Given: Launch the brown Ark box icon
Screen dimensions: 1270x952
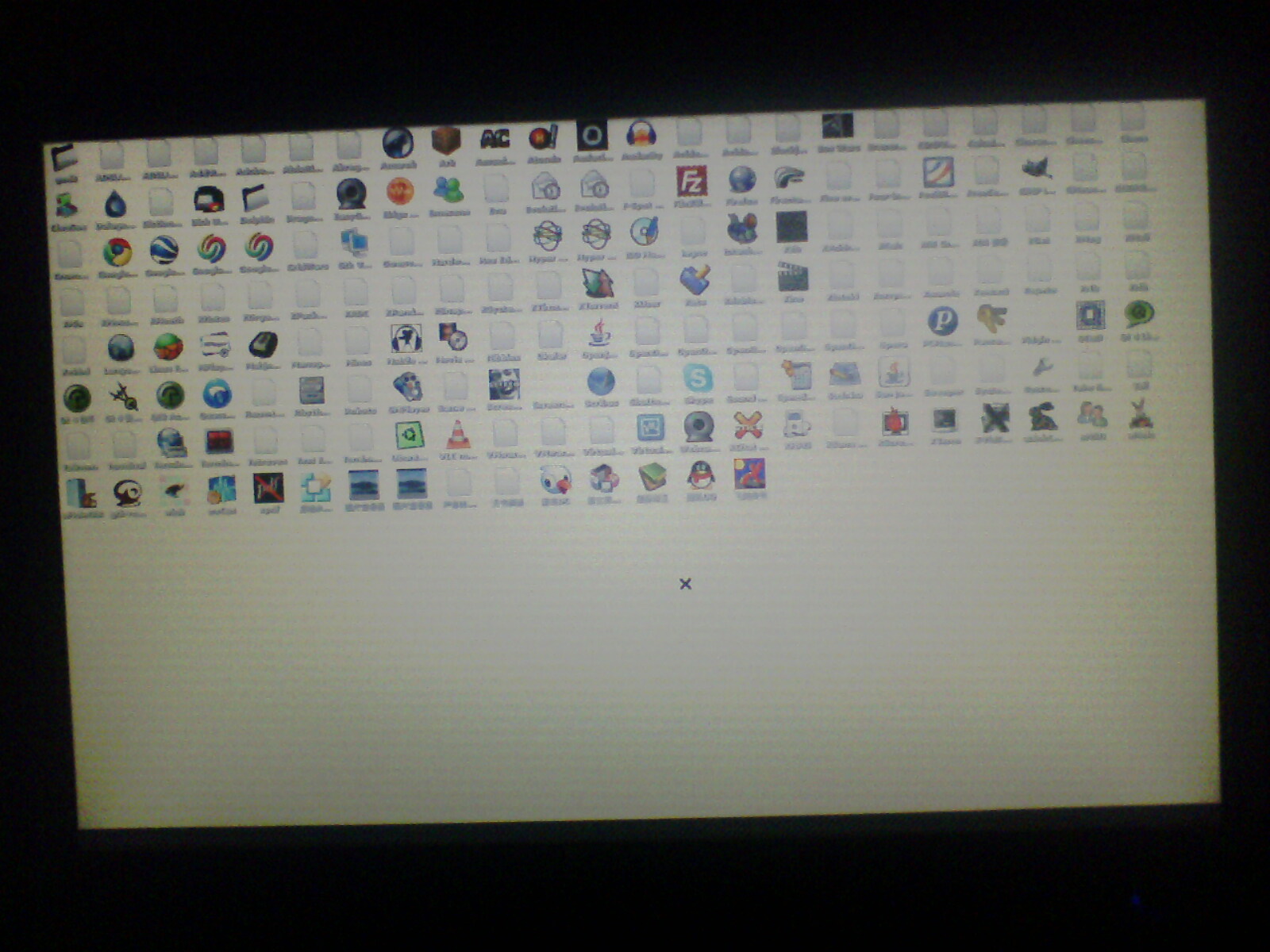Looking at the screenshot, I should point(446,141).
